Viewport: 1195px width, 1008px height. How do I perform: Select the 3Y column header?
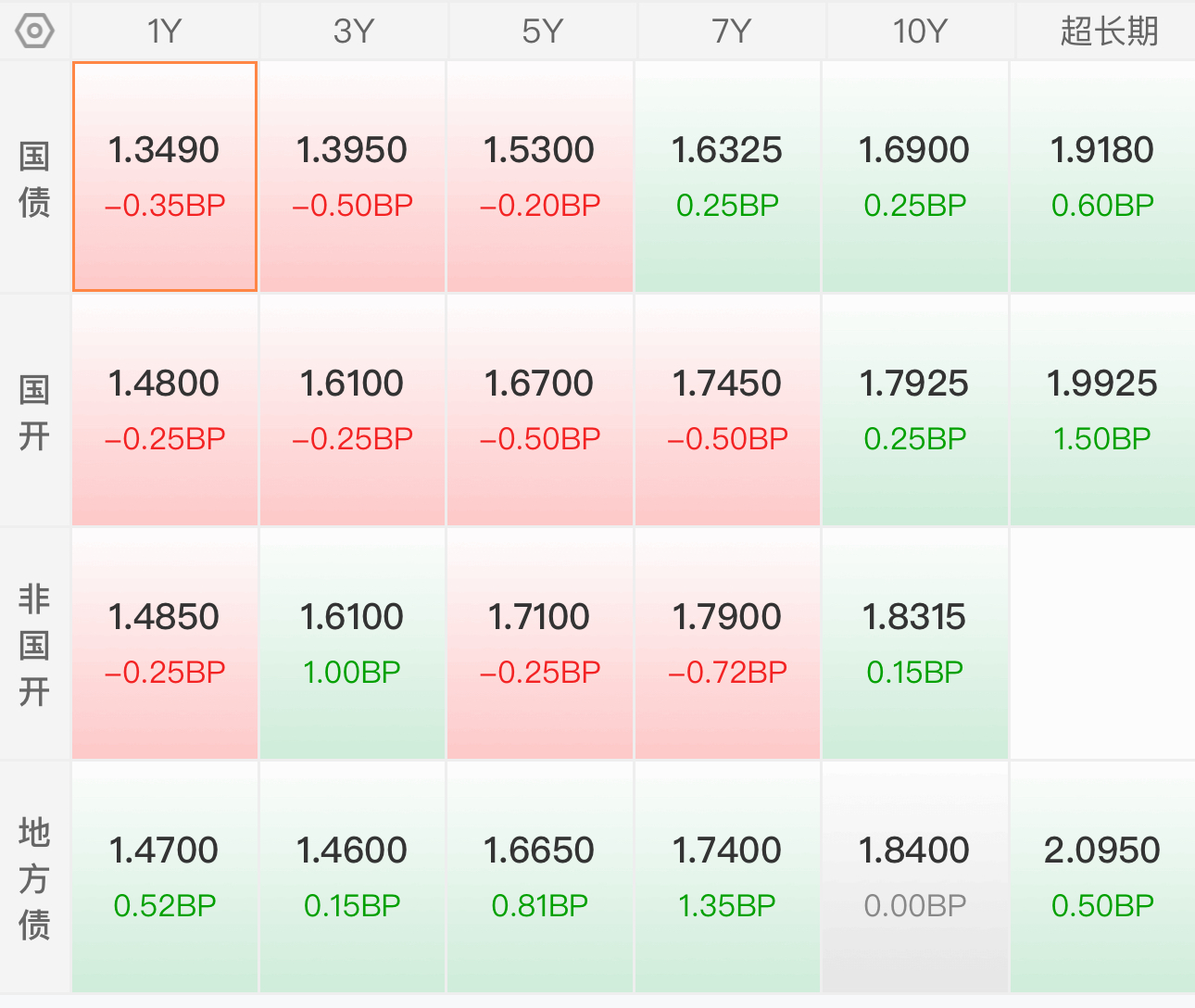coord(353,31)
